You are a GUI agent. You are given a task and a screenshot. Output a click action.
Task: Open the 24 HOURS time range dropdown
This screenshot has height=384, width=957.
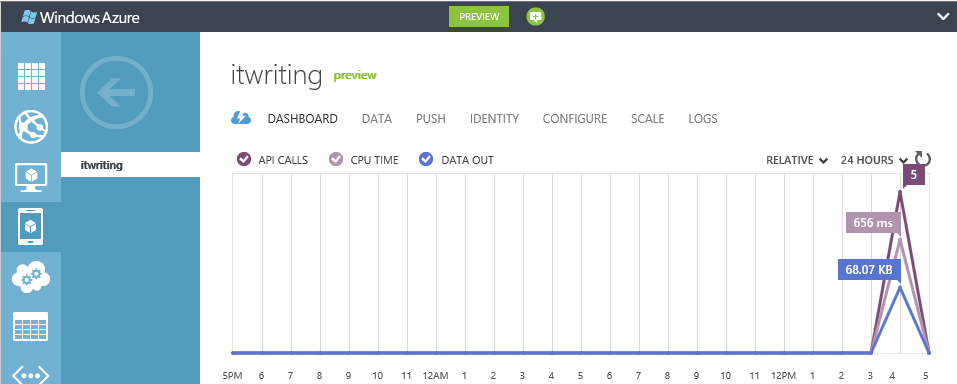[x=874, y=161]
